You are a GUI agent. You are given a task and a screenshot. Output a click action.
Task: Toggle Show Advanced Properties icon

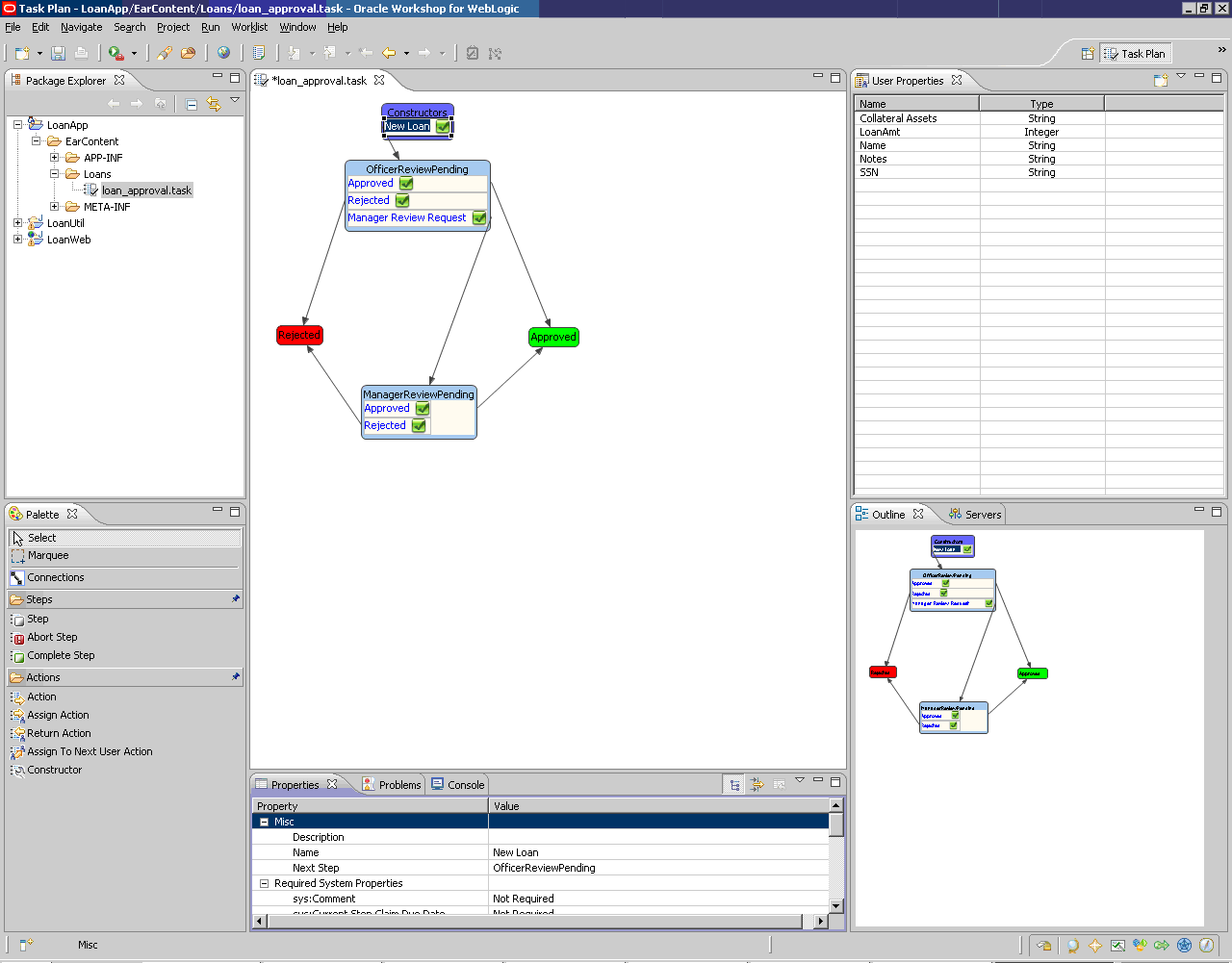pyautogui.click(x=757, y=785)
